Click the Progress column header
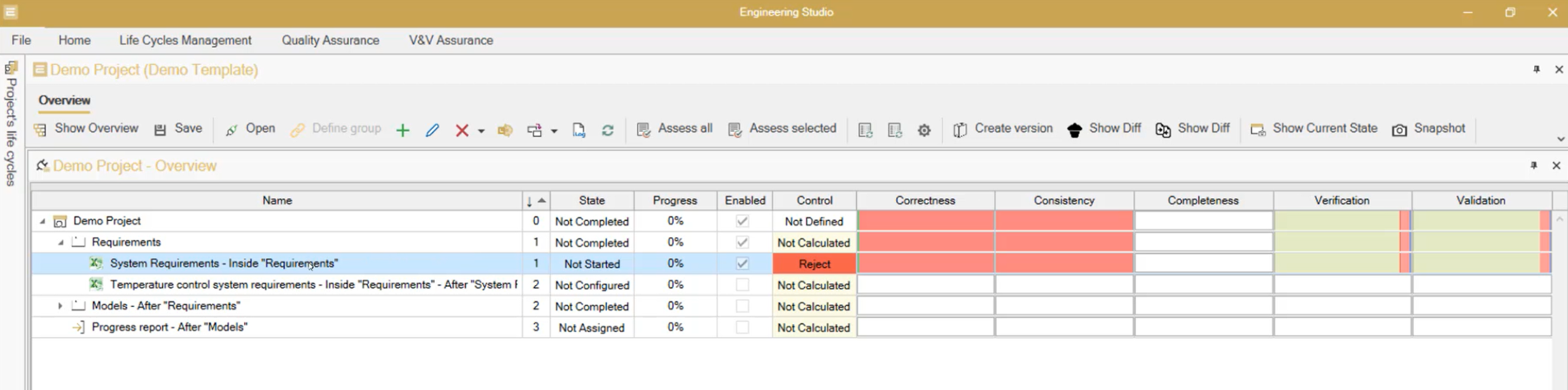This screenshot has height=390, width=1568. tap(675, 200)
